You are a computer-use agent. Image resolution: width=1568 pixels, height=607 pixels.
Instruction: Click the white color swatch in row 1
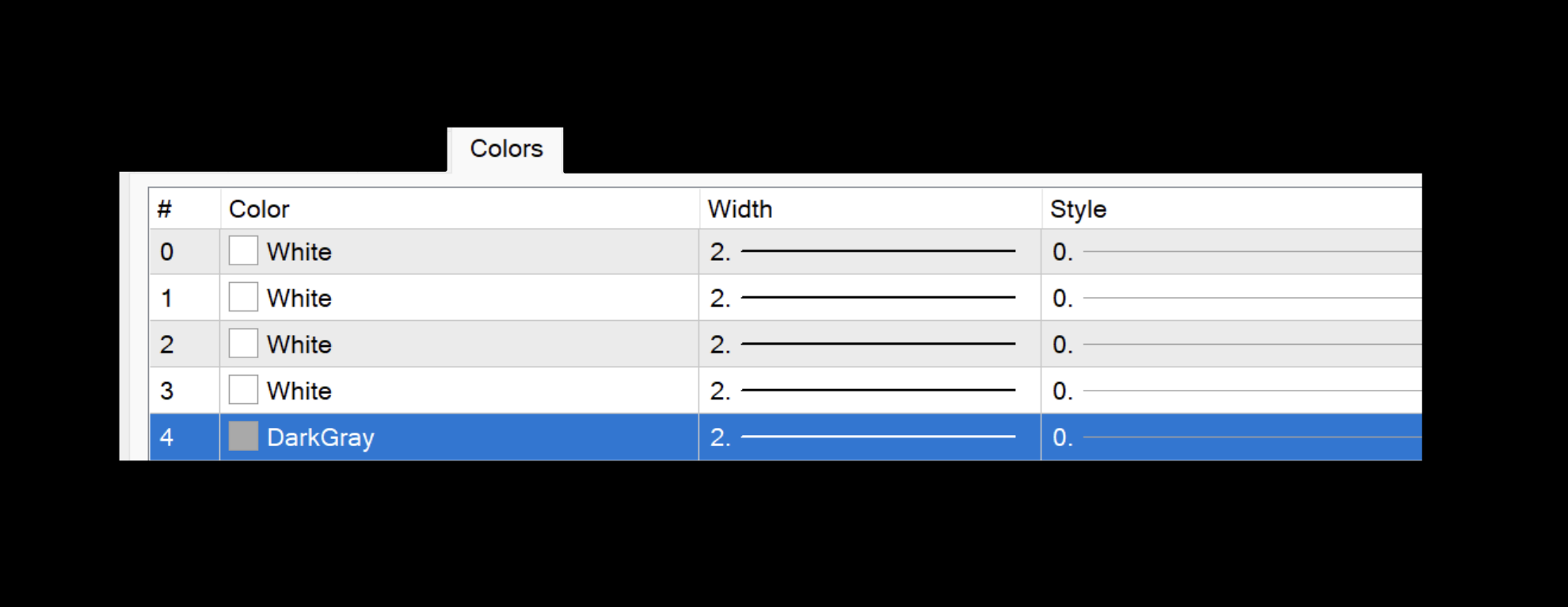[243, 297]
